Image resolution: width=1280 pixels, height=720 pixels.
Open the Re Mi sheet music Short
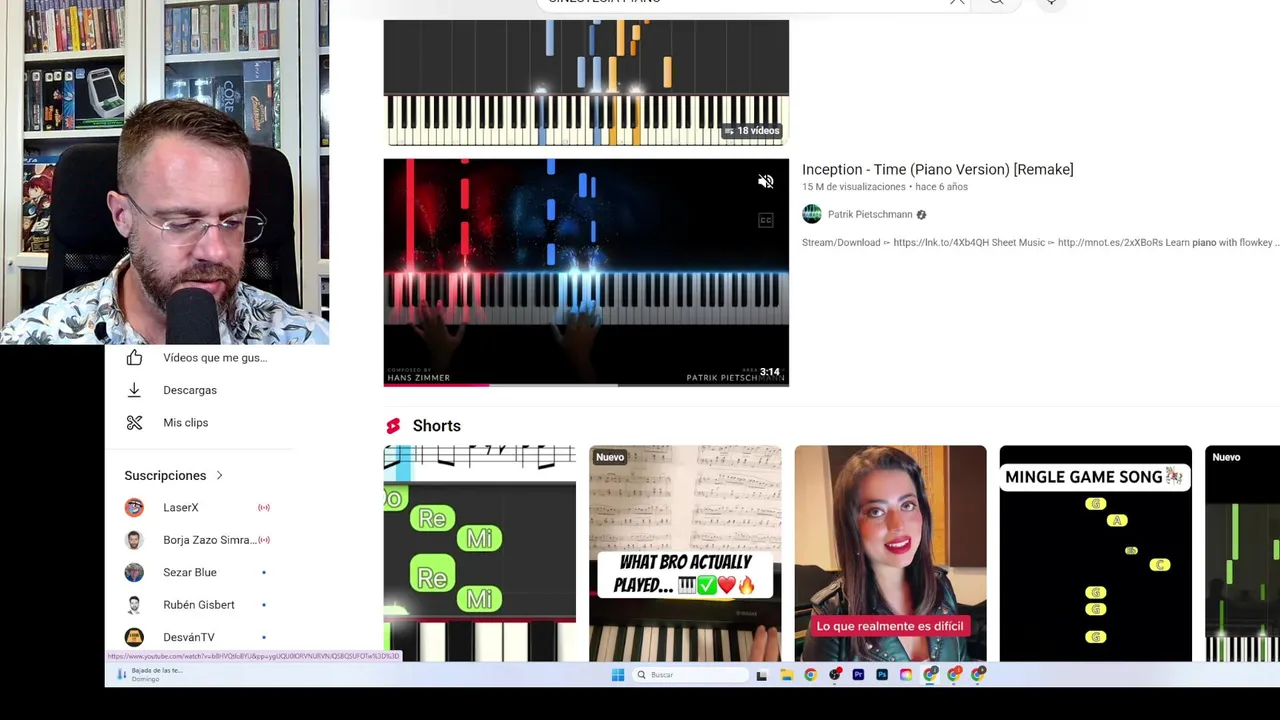[480, 553]
